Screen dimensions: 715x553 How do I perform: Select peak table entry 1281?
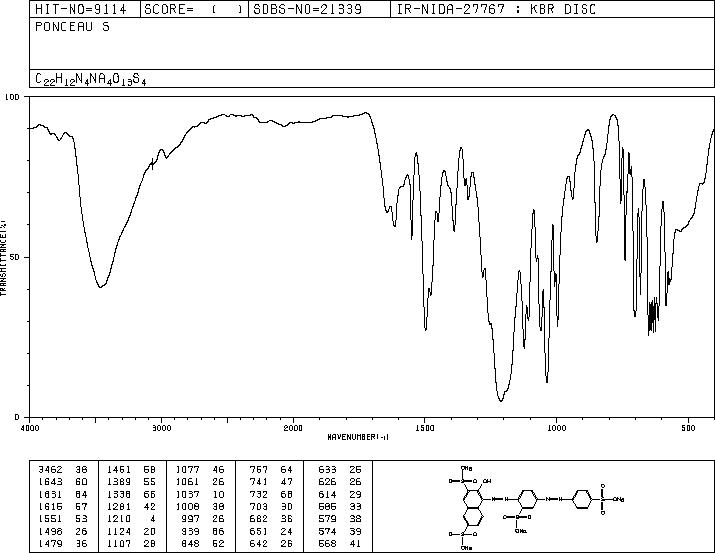[x=119, y=506]
